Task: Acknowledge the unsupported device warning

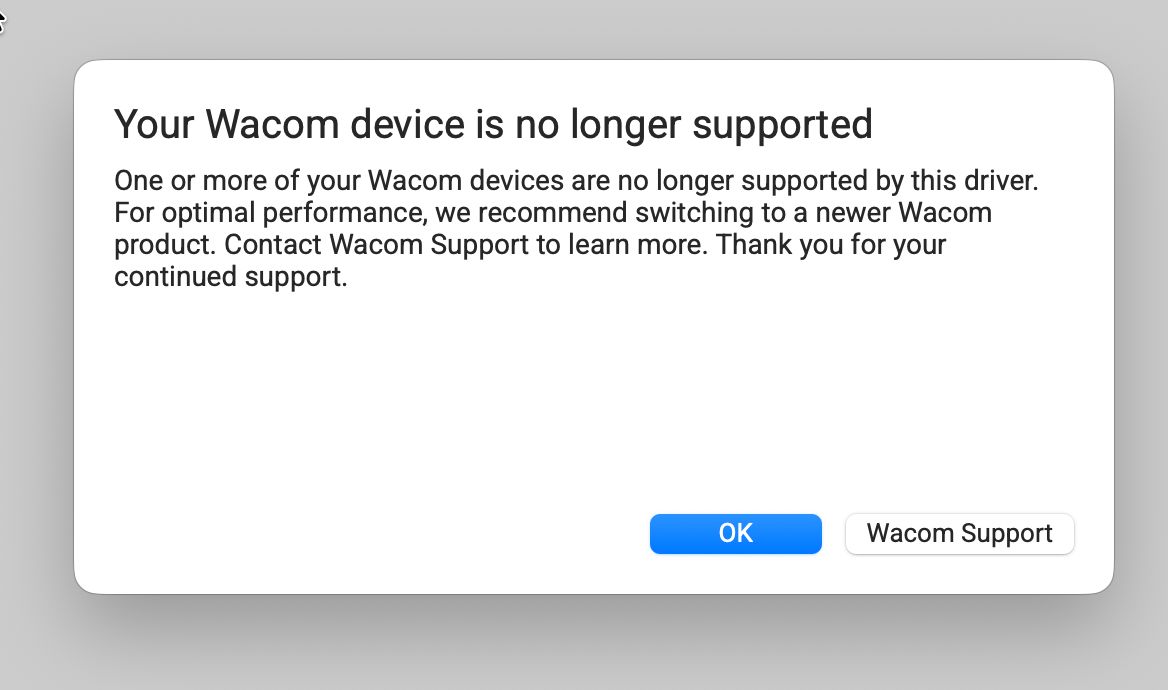Action: click(x=735, y=533)
